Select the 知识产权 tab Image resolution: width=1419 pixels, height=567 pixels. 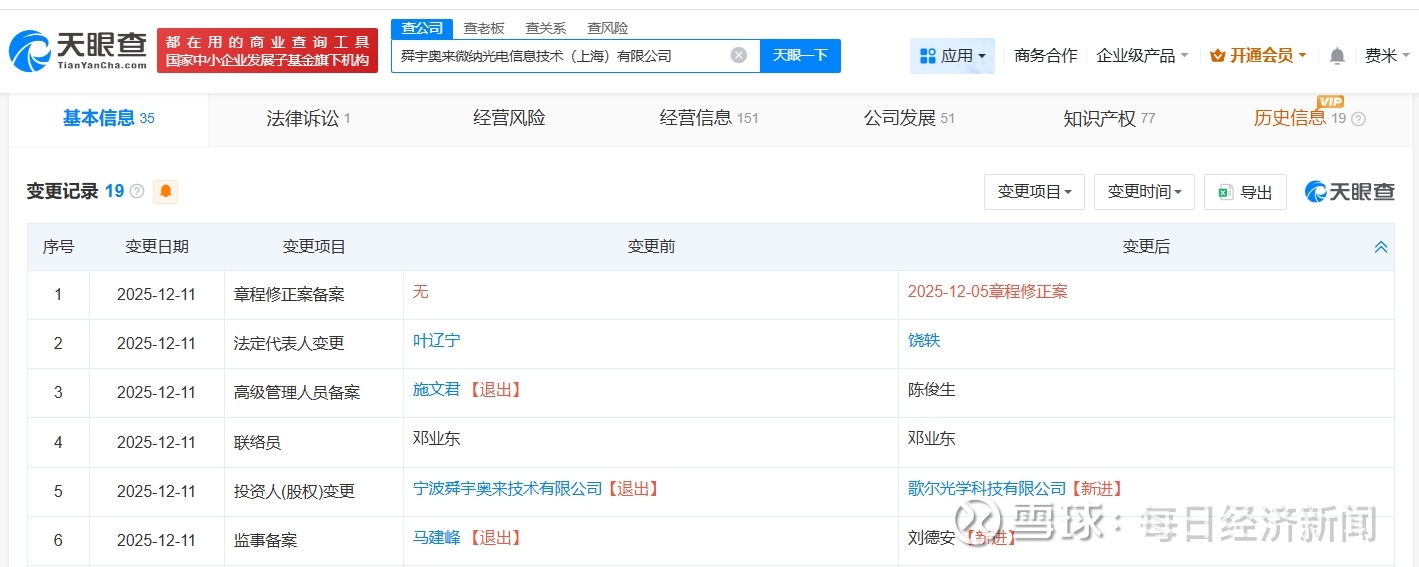[1109, 118]
